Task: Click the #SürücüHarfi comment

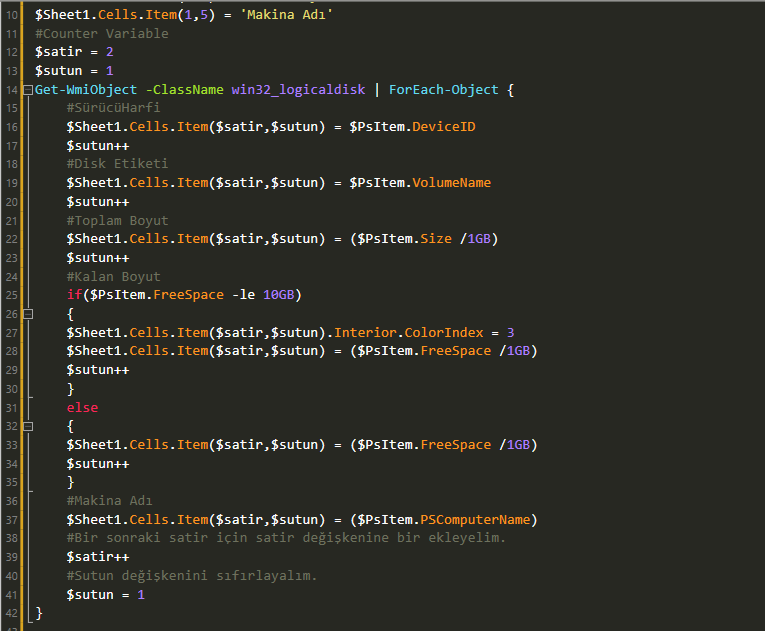Action: (x=113, y=107)
